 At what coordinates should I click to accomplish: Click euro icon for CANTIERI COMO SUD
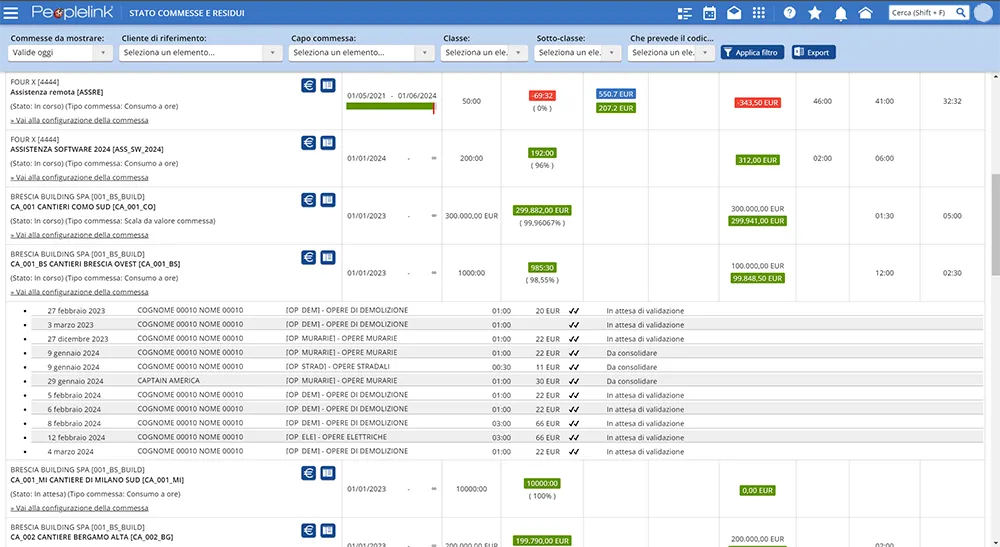point(309,200)
